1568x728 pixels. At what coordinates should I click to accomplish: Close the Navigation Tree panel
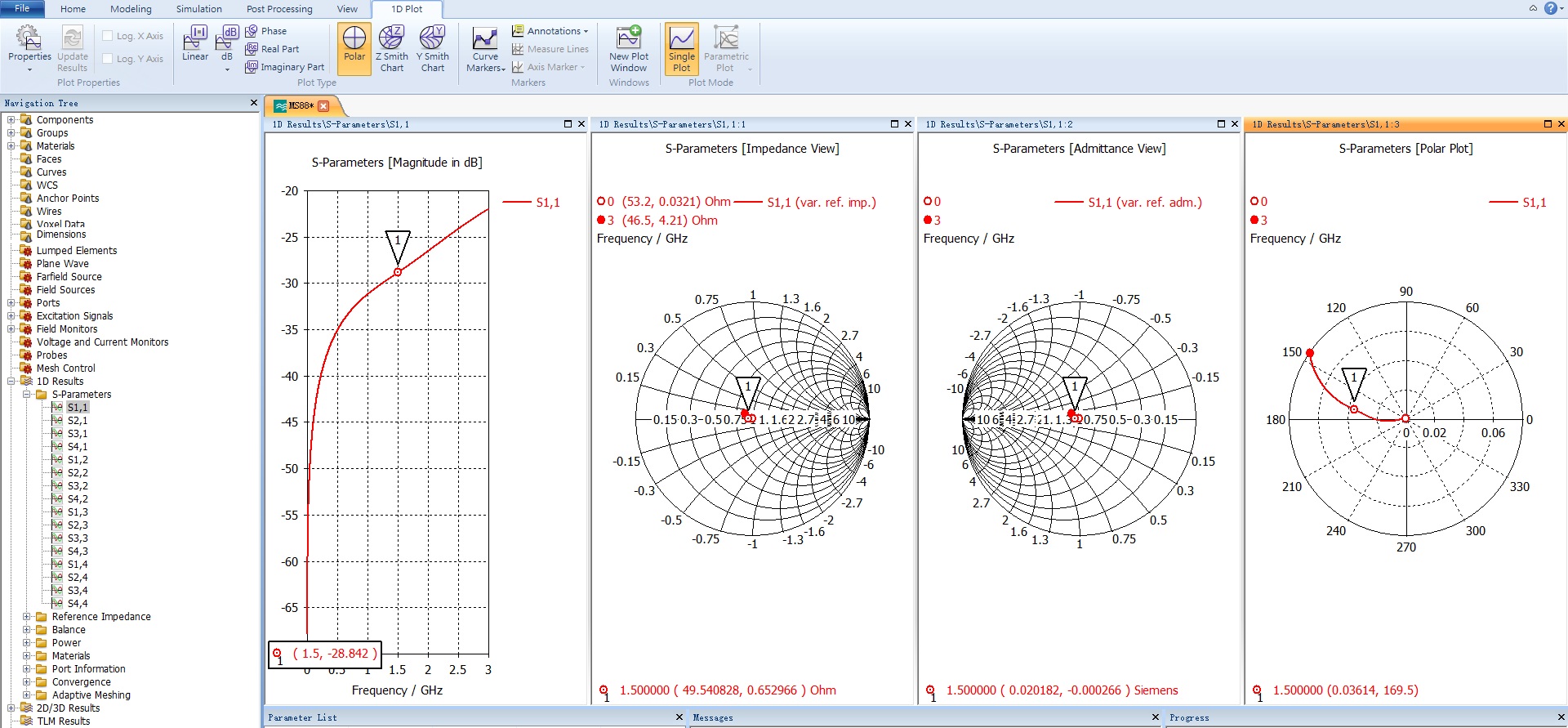(253, 103)
